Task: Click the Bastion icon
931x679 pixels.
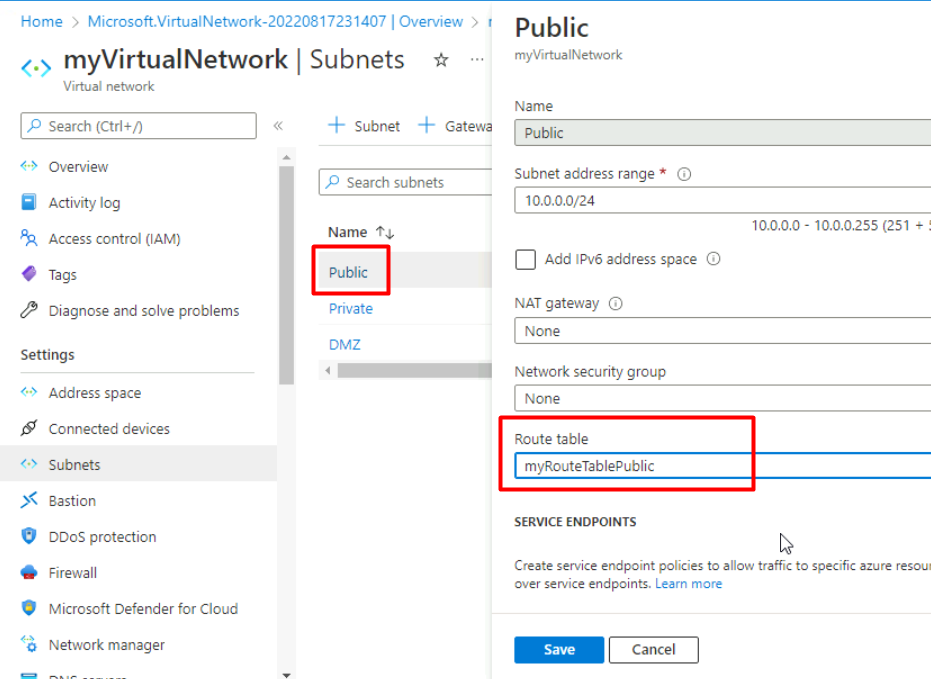Action: tap(28, 500)
